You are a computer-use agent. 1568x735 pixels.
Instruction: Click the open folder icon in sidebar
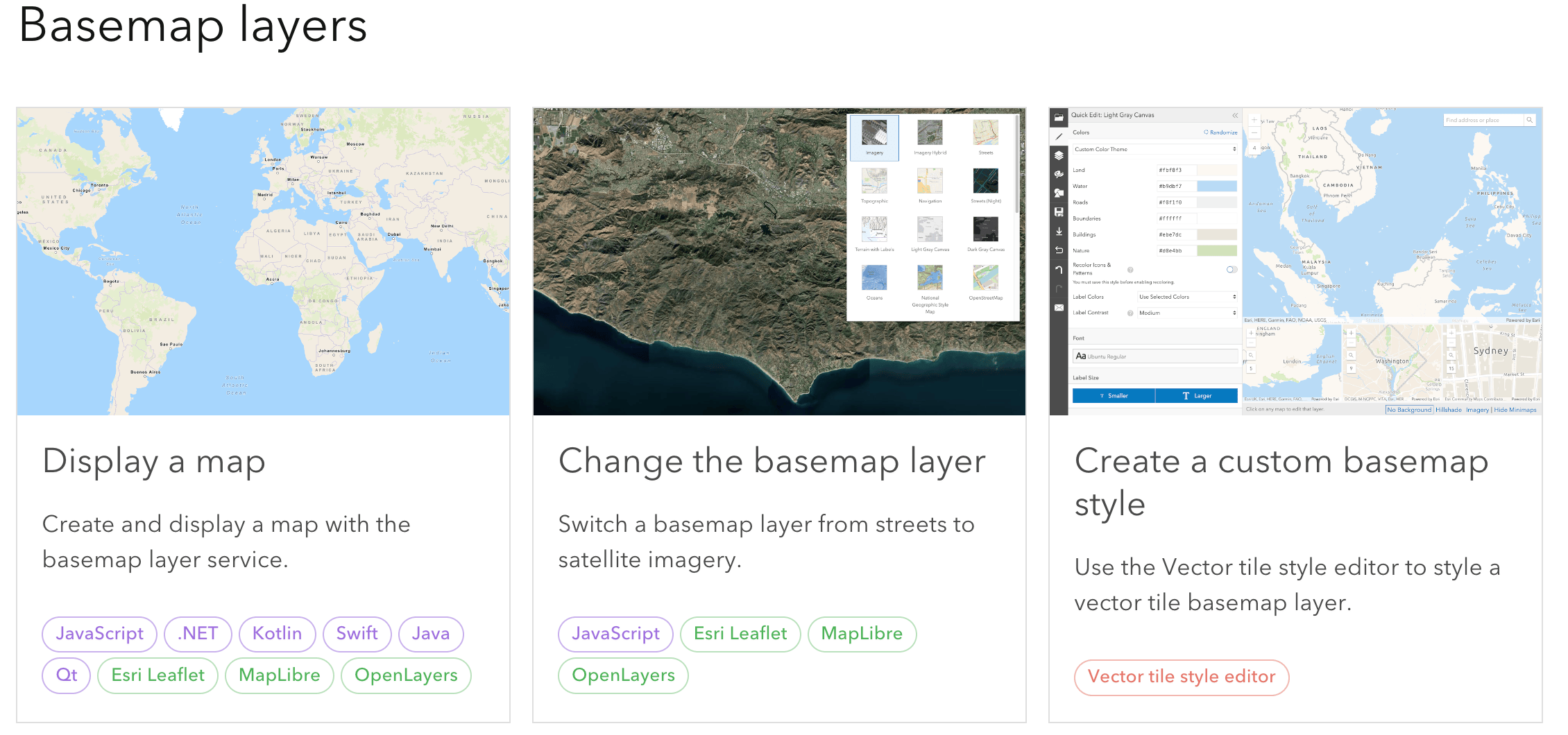click(x=1059, y=118)
